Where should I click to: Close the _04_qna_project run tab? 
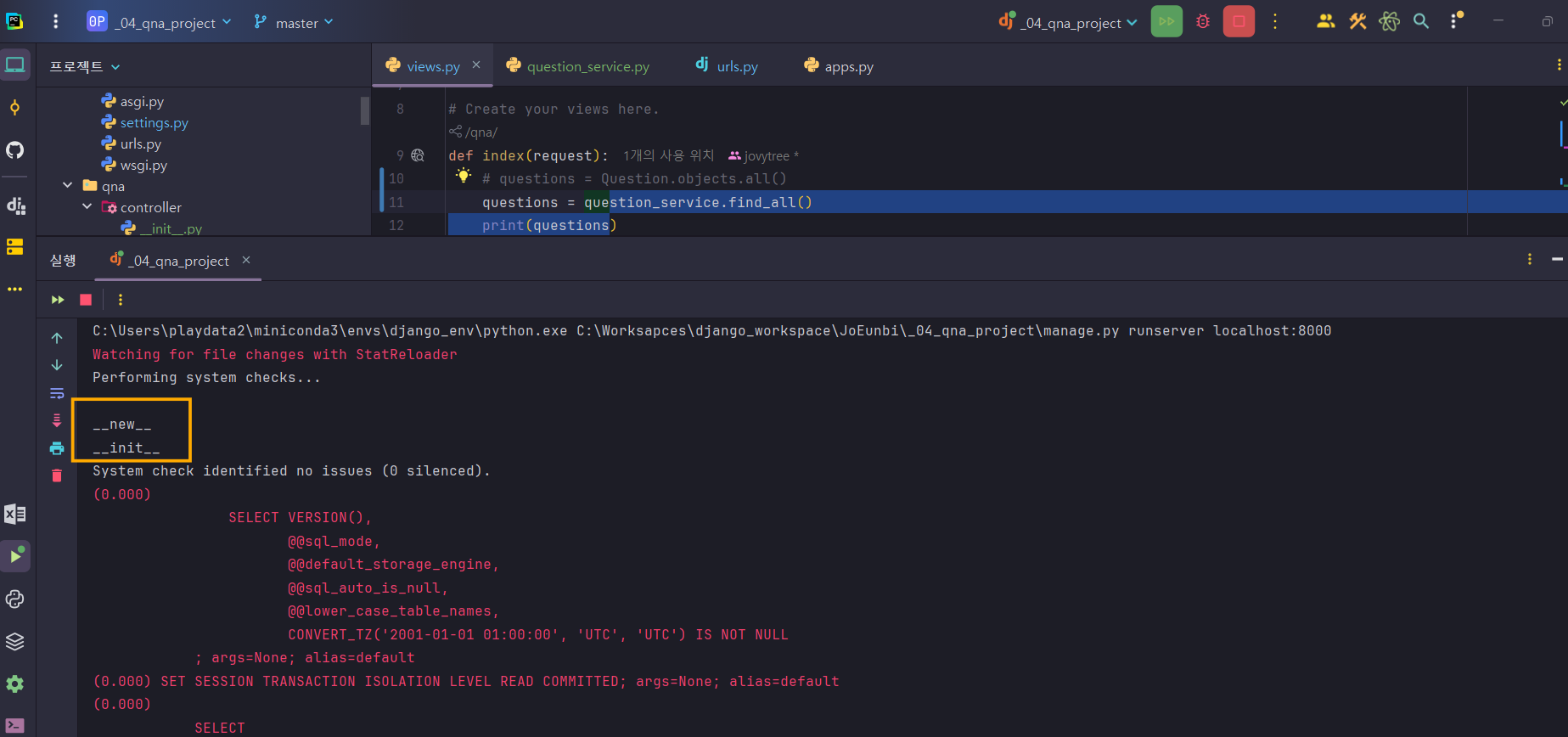click(246, 260)
